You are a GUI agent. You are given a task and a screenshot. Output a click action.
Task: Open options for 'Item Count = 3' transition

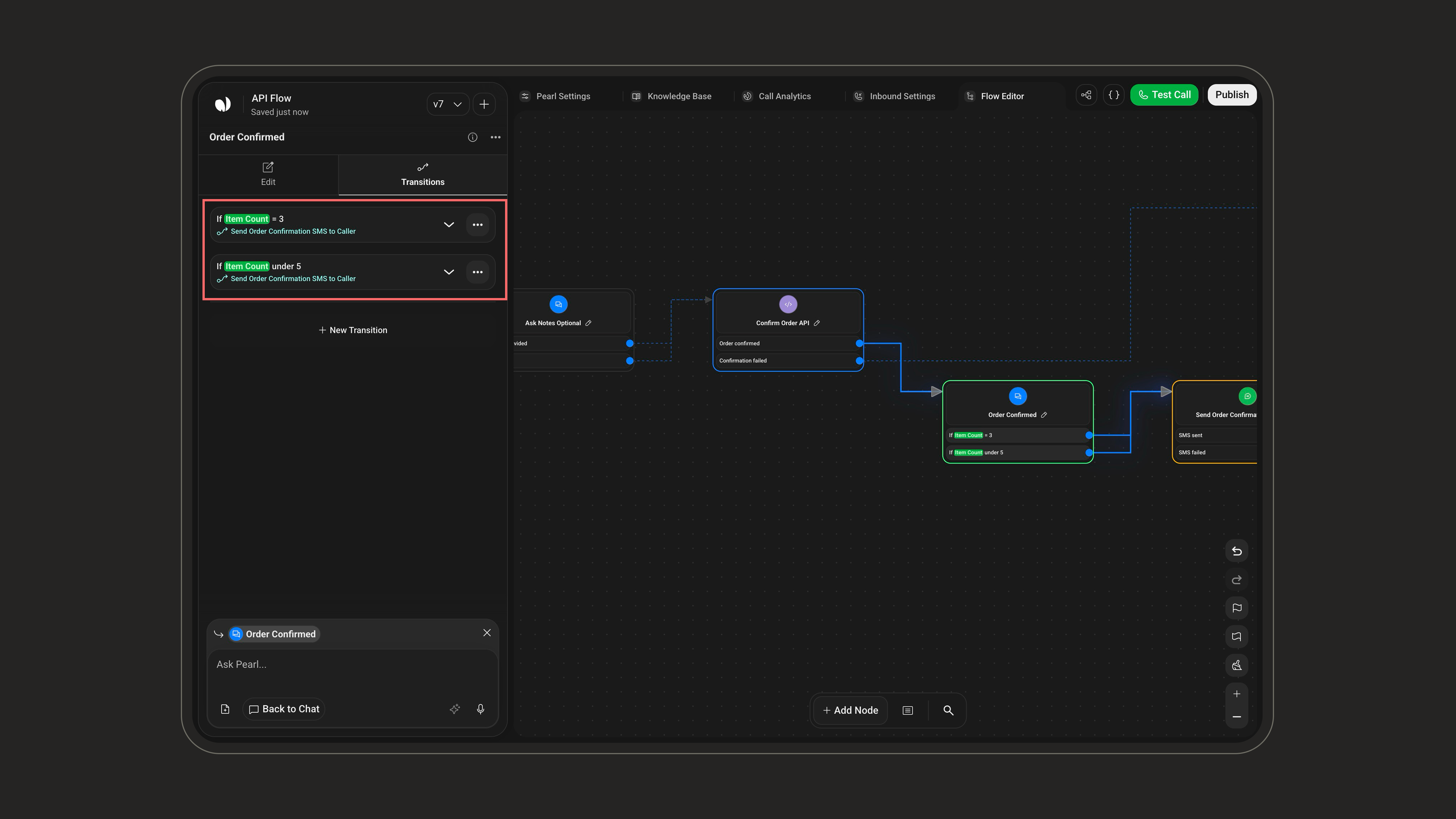coord(478,225)
